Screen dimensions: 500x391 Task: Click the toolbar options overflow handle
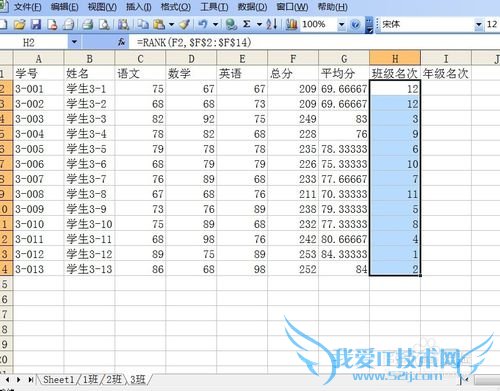pyautogui.click(x=369, y=25)
